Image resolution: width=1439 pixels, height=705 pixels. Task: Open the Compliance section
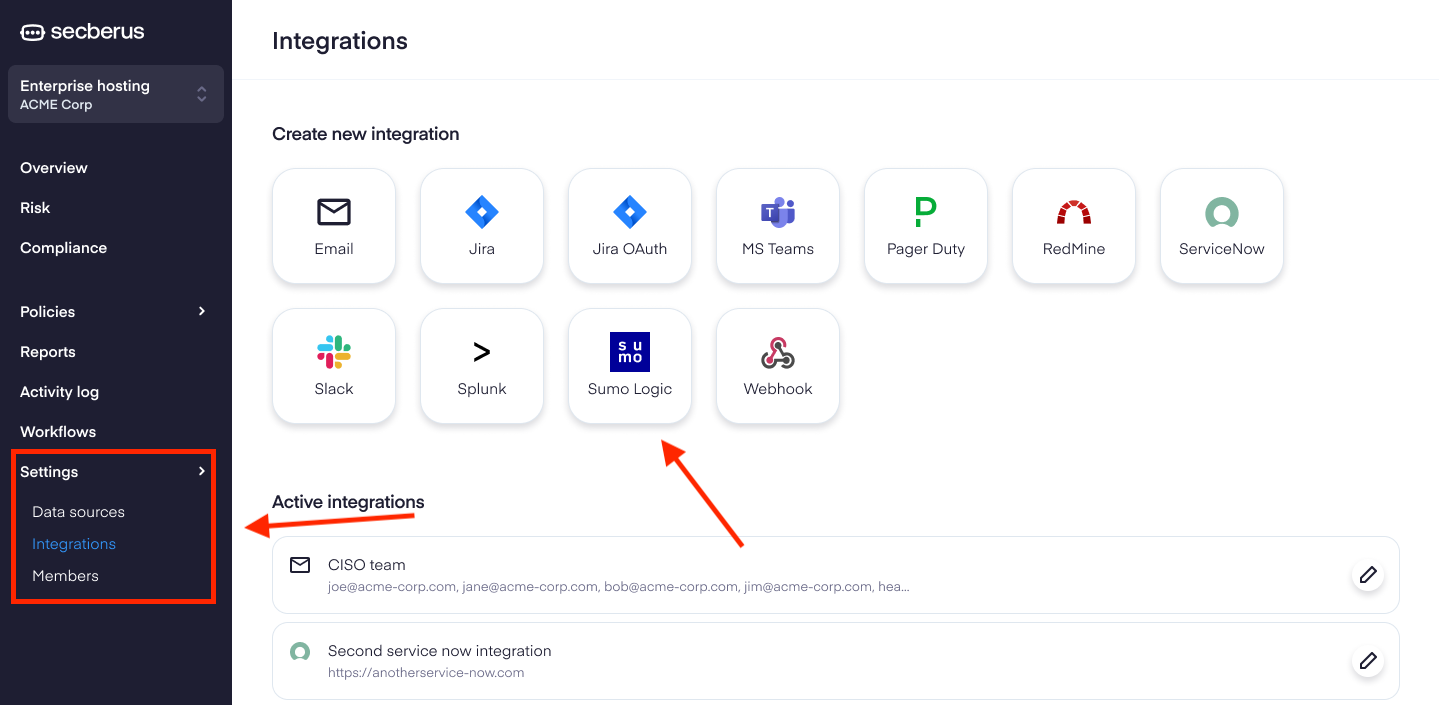pyautogui.click(x=63, y=248)
